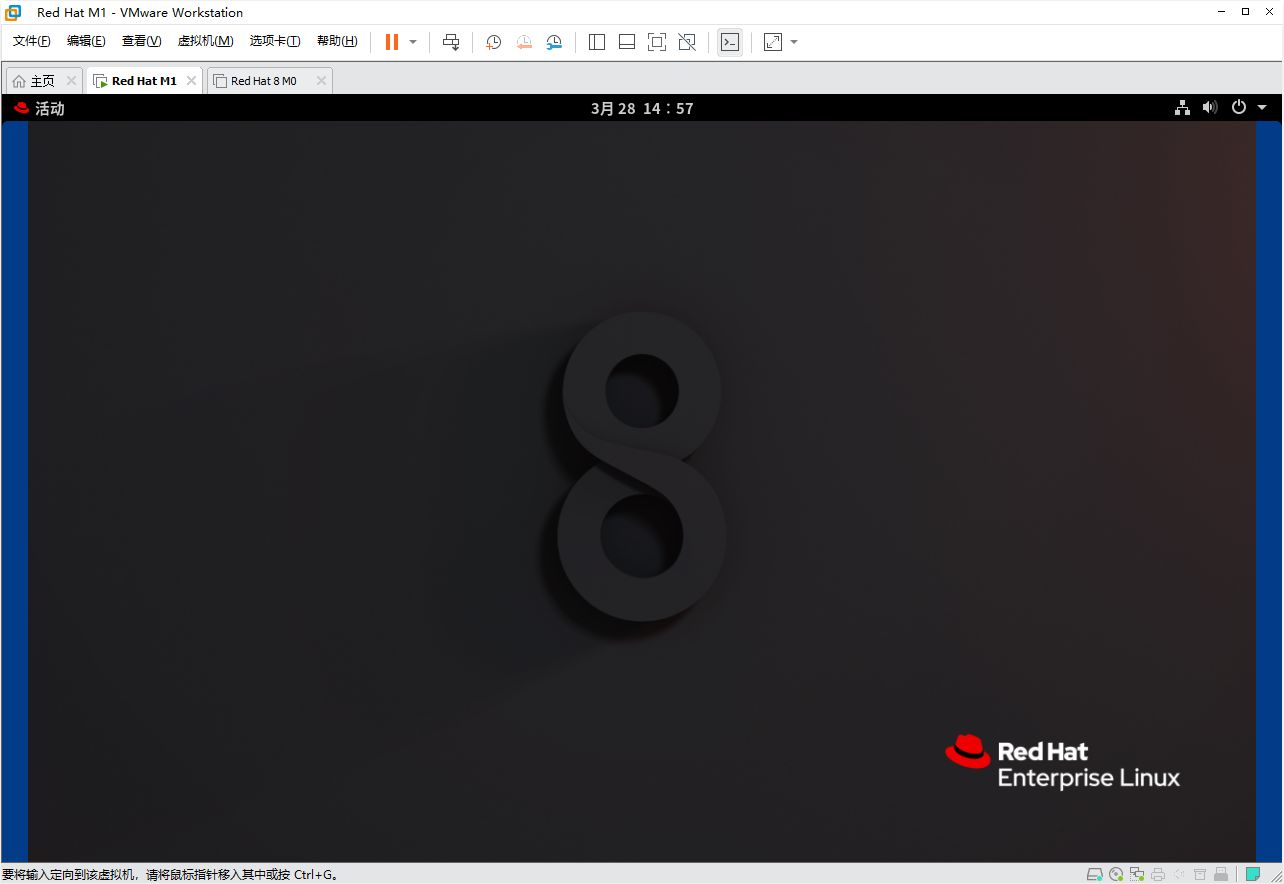Click the printer device status icon
Image resolution: width=1284 pixels, height=884 pixels.
point(1158,874)
